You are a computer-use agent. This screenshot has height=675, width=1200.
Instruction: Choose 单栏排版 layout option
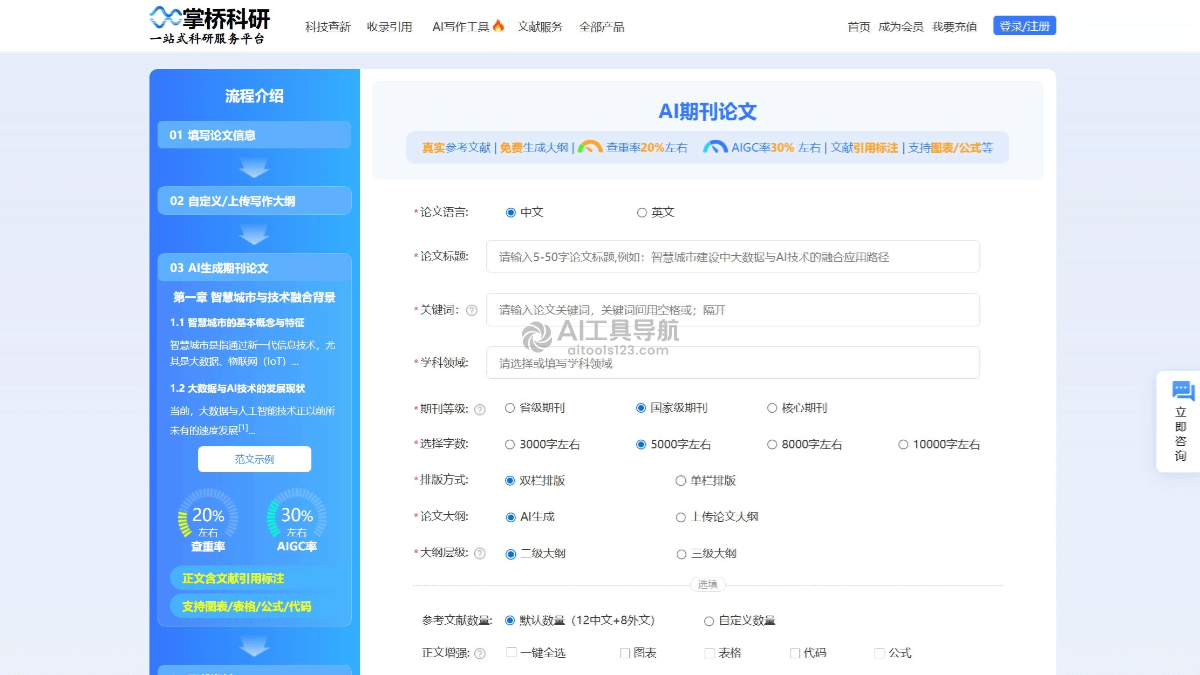(x=681, y=481)
